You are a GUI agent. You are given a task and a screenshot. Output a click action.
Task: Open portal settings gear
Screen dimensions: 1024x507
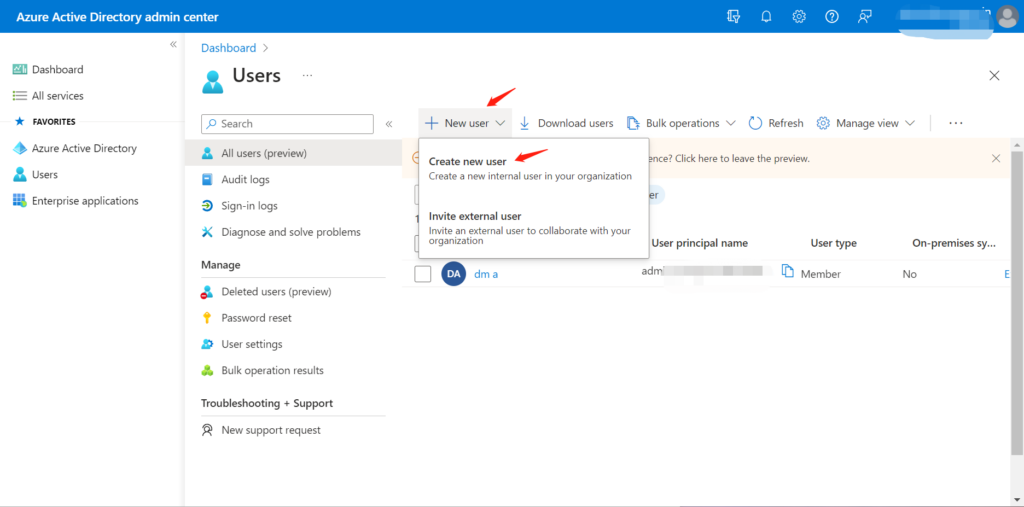(x=799, y=17)
